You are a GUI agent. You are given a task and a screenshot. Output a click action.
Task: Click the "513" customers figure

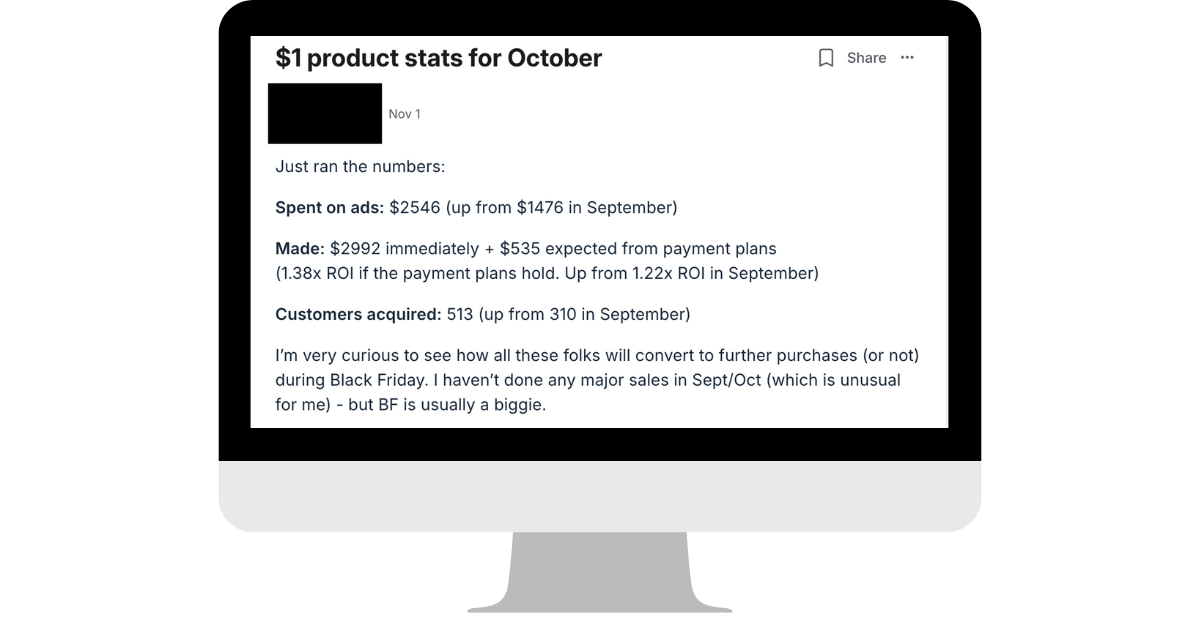460,315
